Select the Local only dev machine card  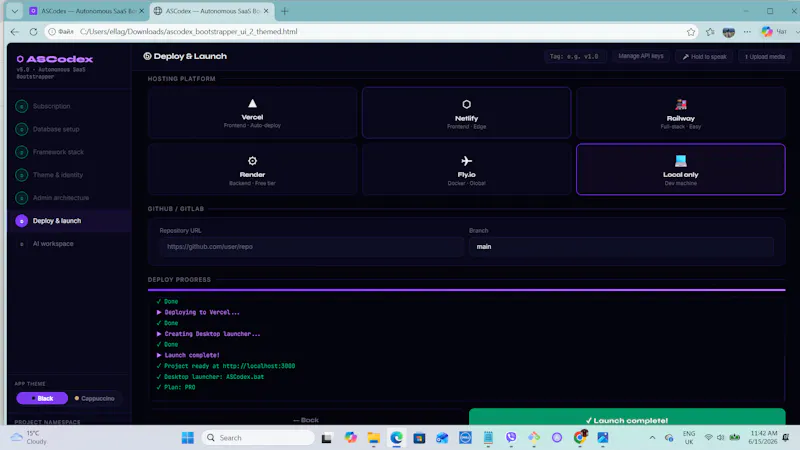681,169
